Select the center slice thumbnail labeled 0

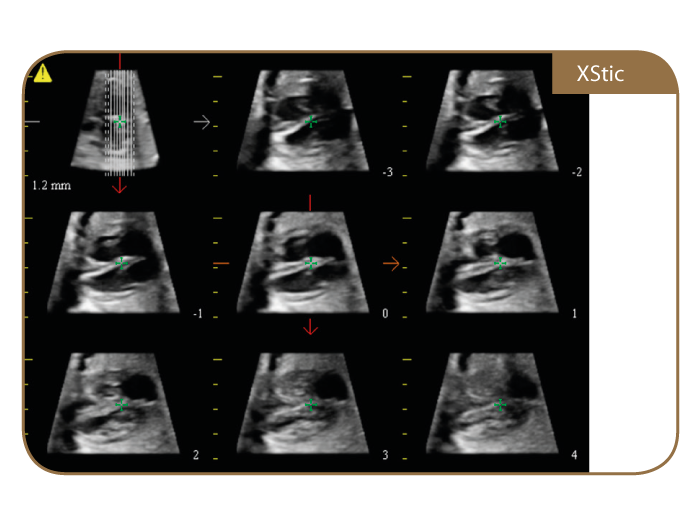point(303,262)
